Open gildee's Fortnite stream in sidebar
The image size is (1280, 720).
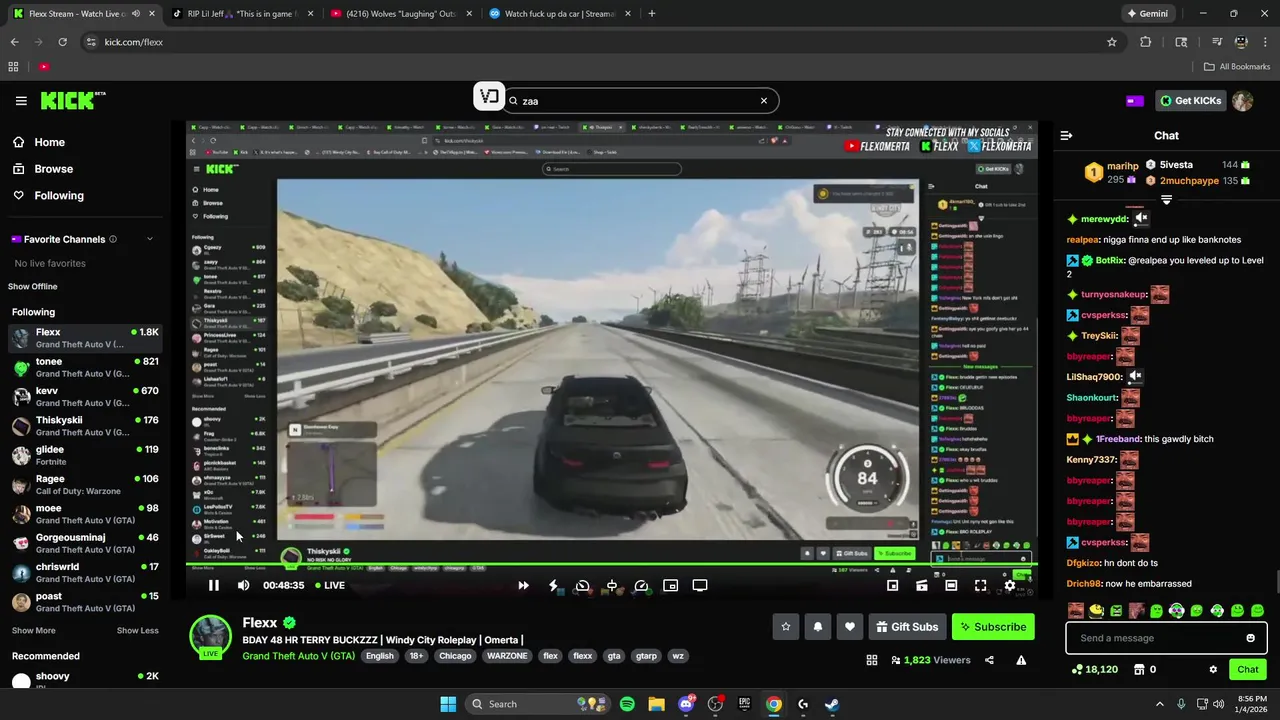[84, 456]
